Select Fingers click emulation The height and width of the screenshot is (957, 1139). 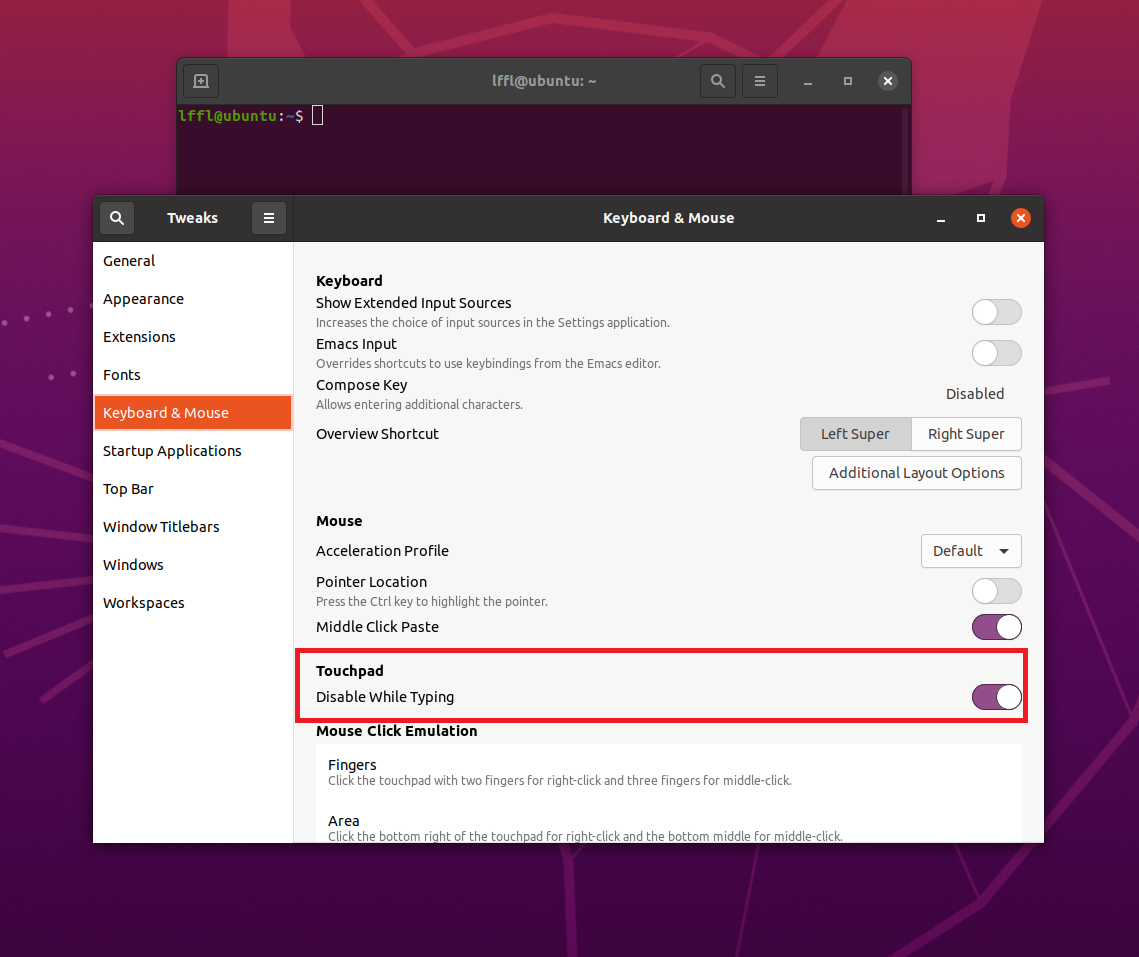(352, 765)
